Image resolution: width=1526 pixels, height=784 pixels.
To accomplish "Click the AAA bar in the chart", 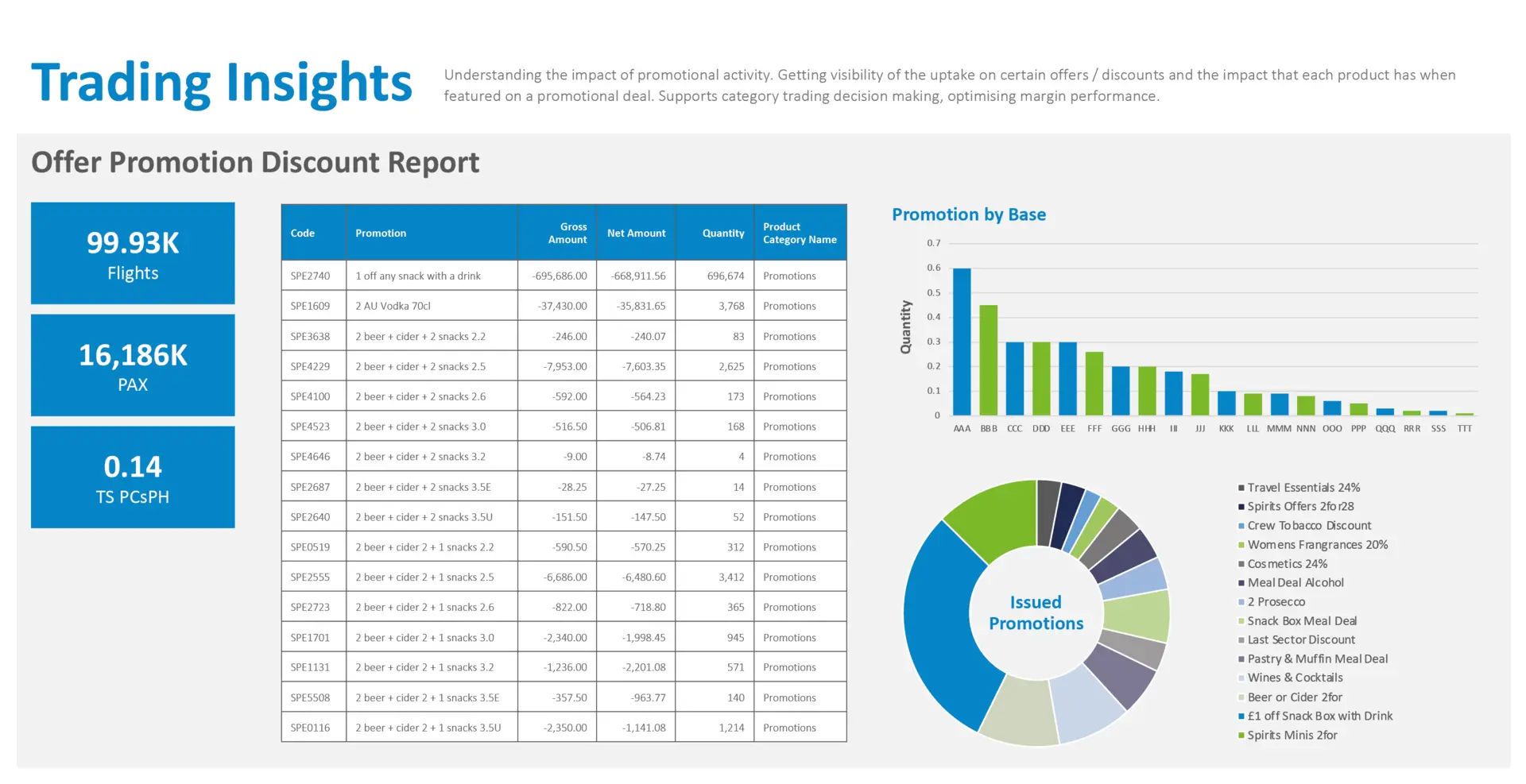I will point(962,342).
